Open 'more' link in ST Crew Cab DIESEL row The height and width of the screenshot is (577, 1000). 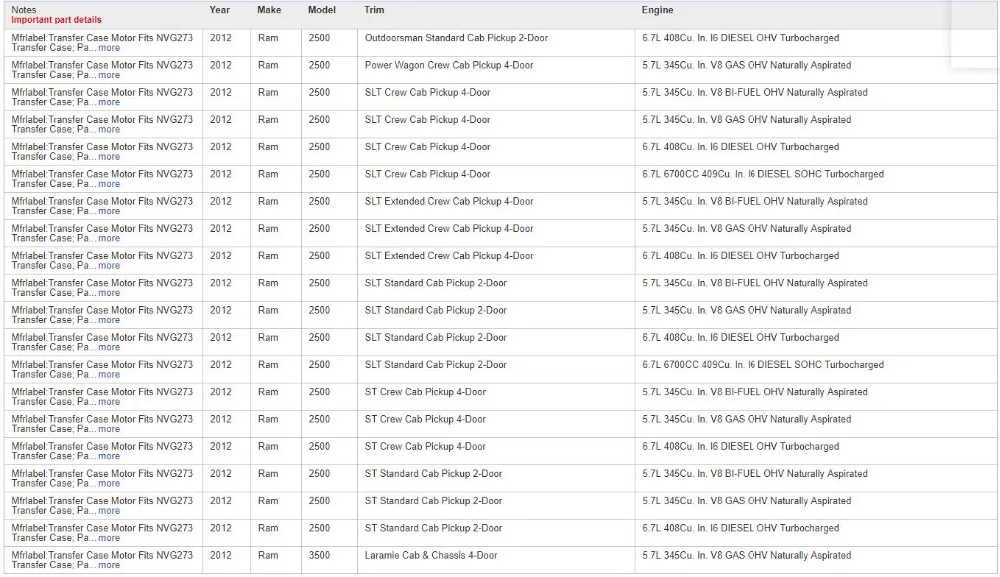click(x=109, y=456)
